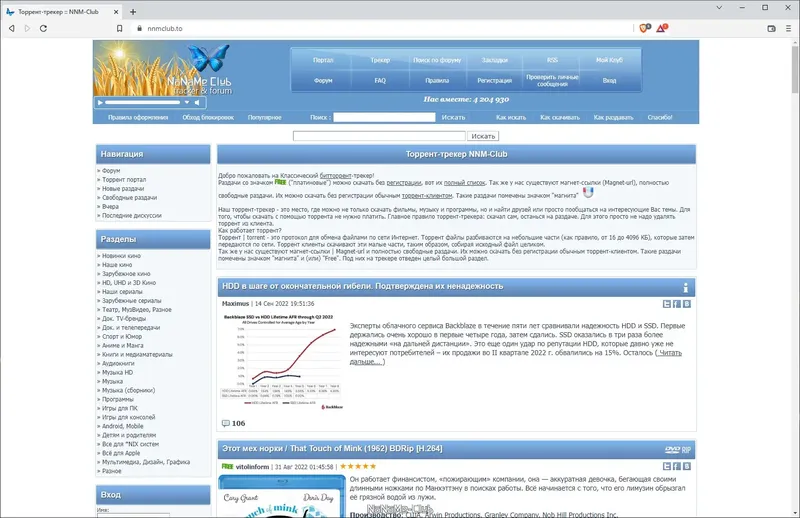This screenshot has width=800, height=518.
Task: Click the Правила оформления link
Action: pyautogui.click(x=138, y=117)
